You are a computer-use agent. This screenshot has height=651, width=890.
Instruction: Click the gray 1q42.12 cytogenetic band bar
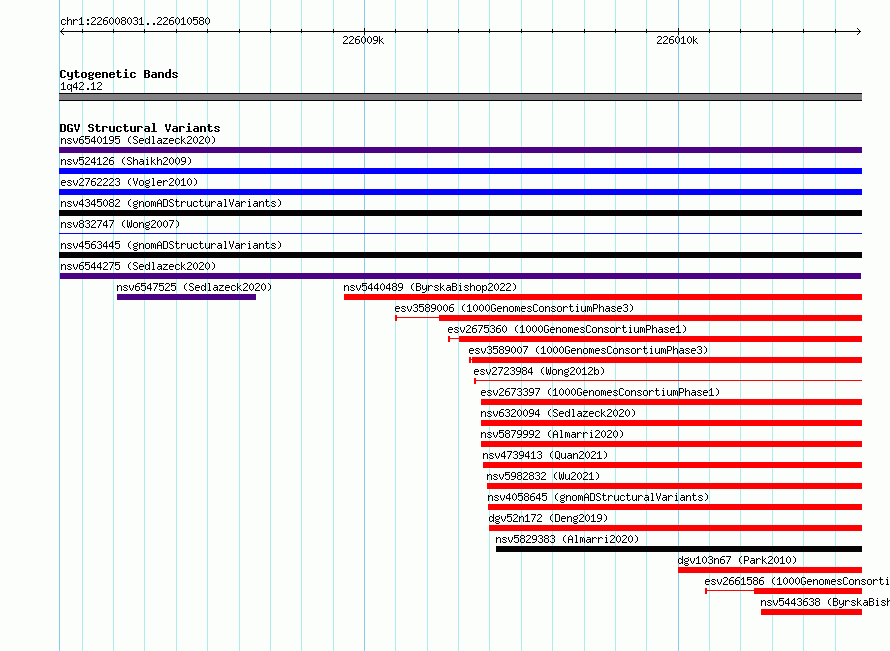(x=460, y=97)
